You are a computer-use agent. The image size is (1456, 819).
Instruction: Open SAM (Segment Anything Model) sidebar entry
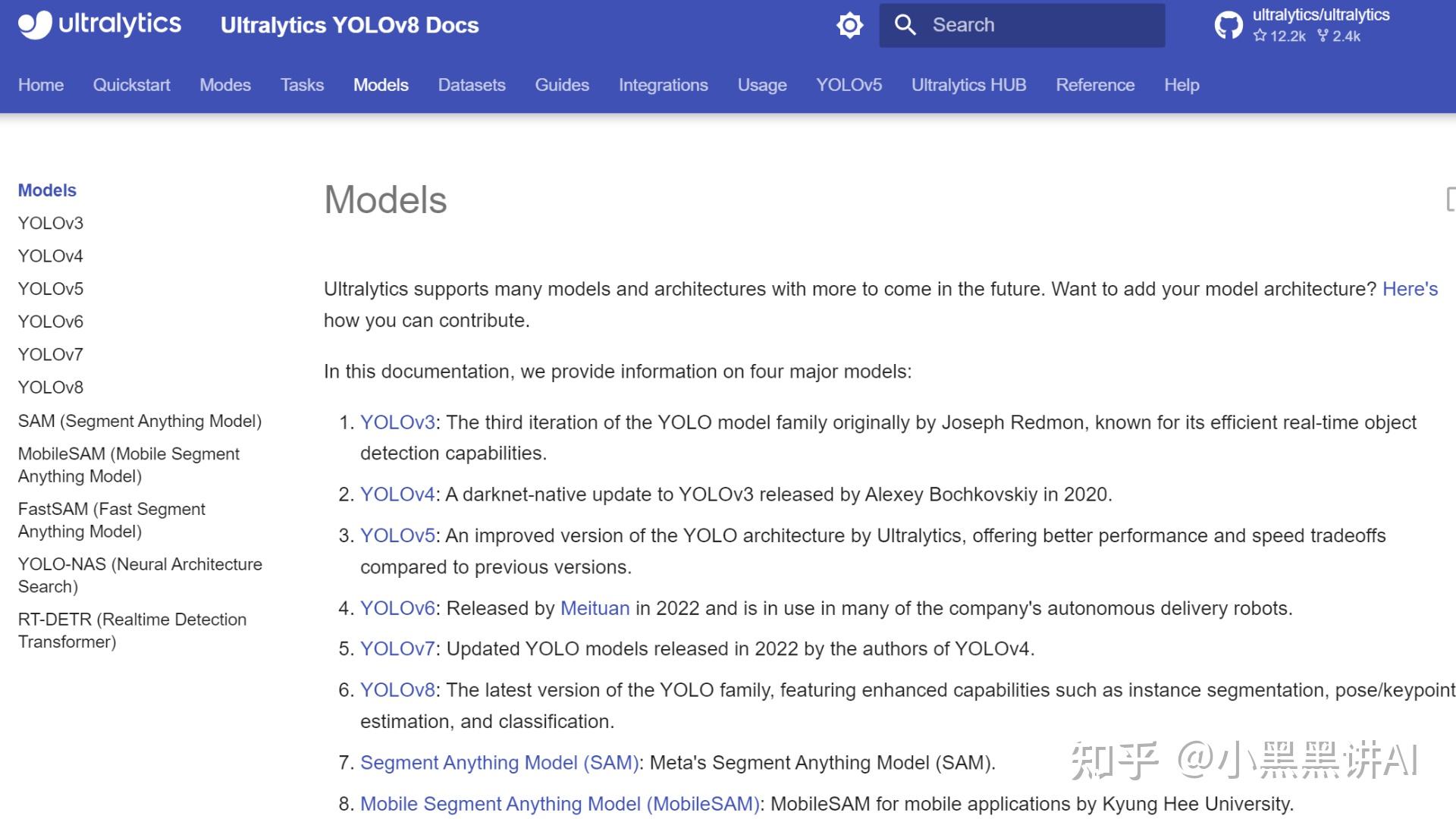(x=140, y=421)
